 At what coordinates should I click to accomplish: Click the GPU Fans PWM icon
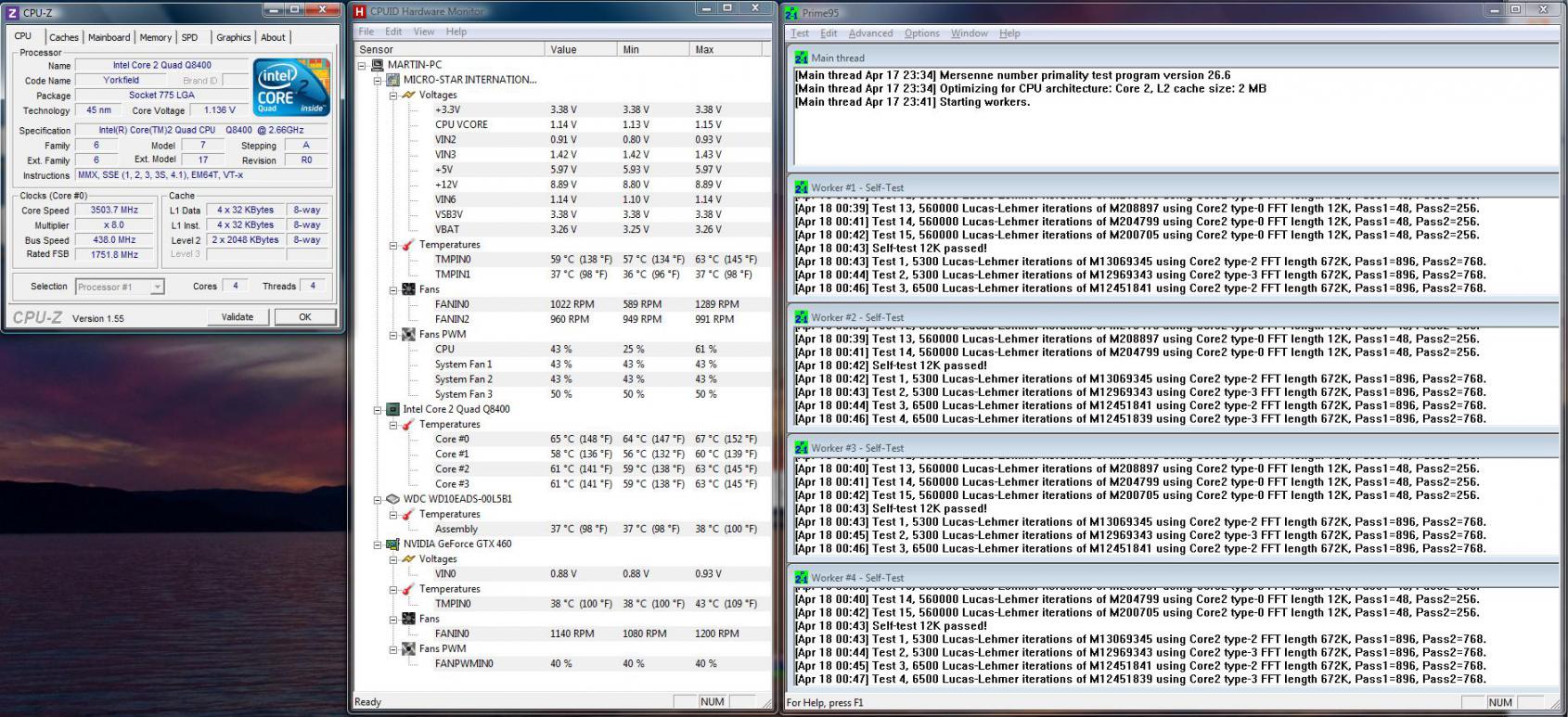pyautogui.click(x=408, y=649)
